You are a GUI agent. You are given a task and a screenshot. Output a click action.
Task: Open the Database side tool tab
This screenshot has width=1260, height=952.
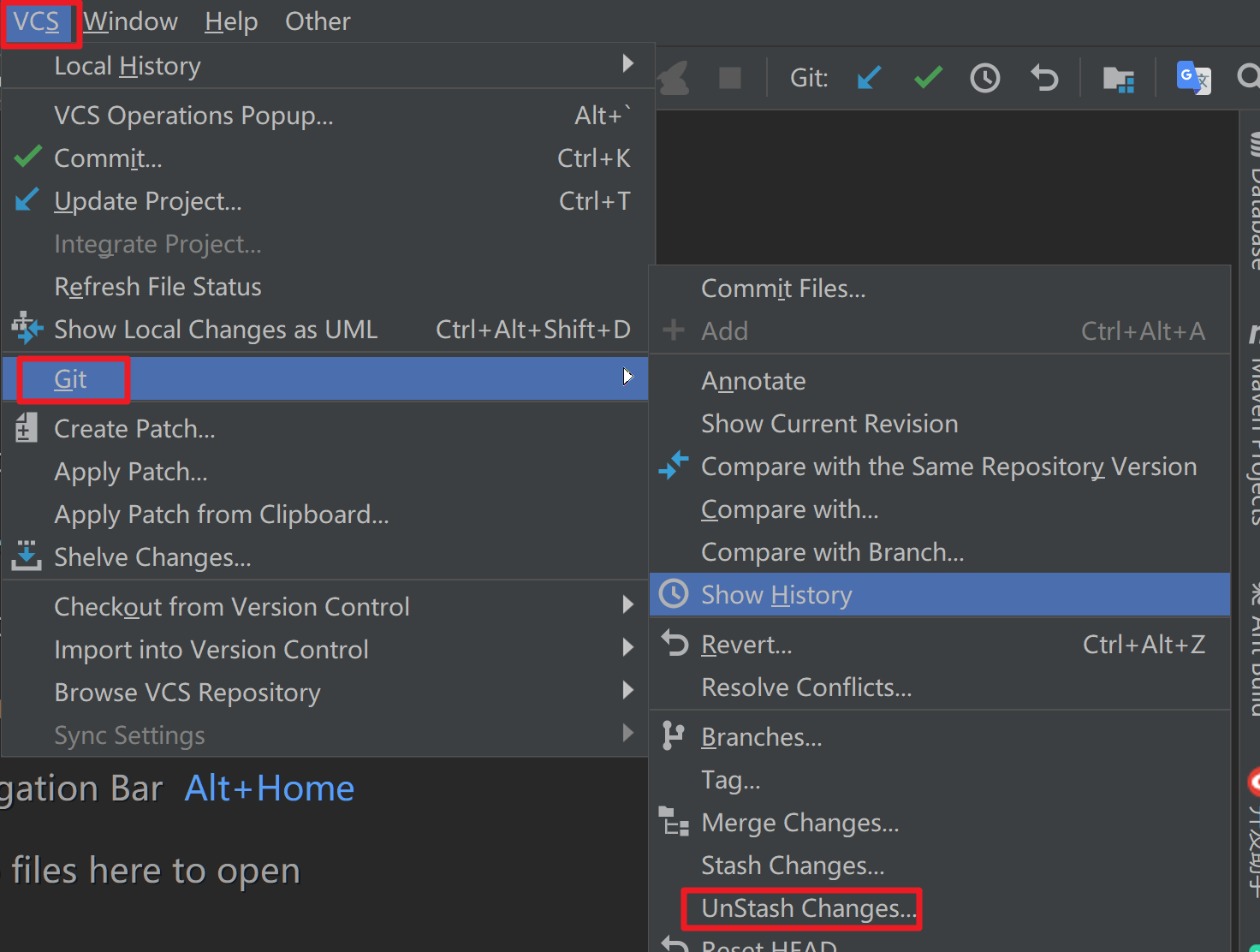click(1253, 201)
